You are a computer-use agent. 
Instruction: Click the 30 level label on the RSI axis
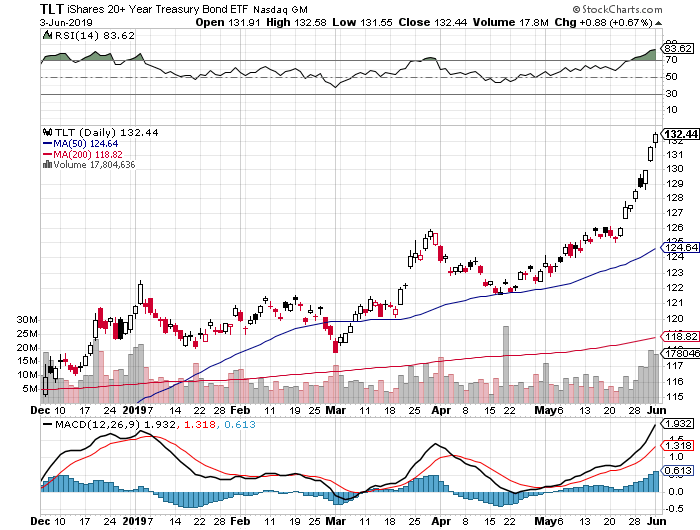pyautogui.click(x=671, y=94)
